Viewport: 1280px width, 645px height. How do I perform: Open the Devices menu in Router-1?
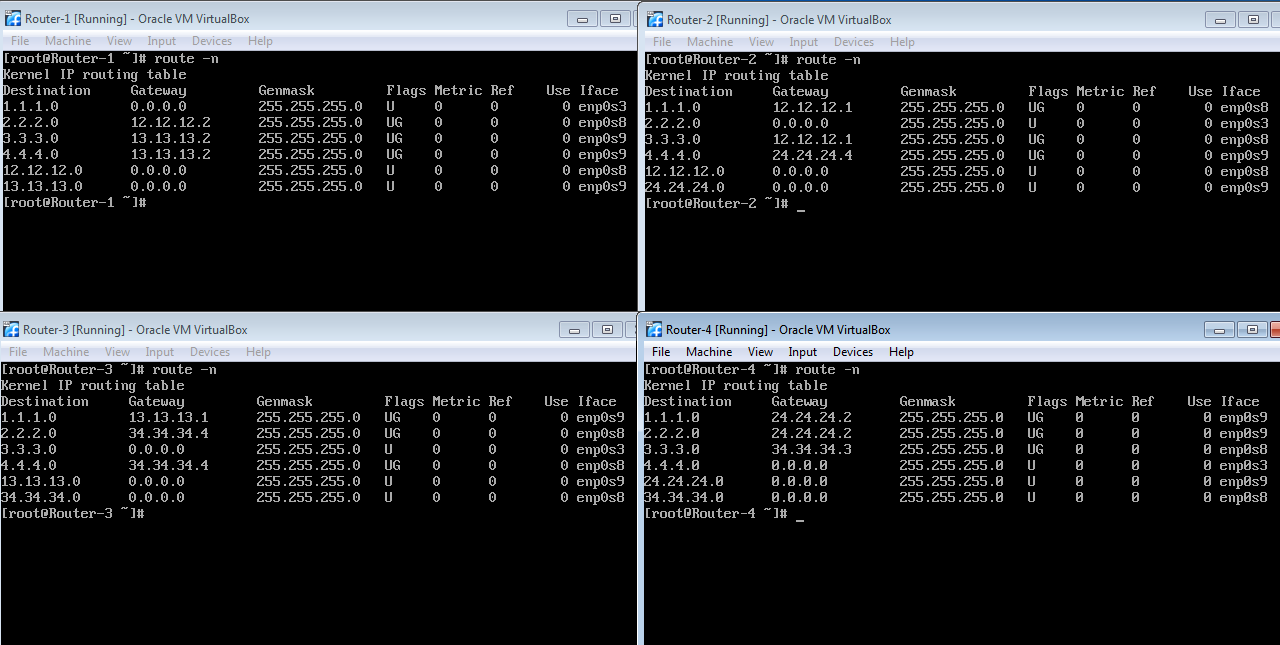coord(211,41)
